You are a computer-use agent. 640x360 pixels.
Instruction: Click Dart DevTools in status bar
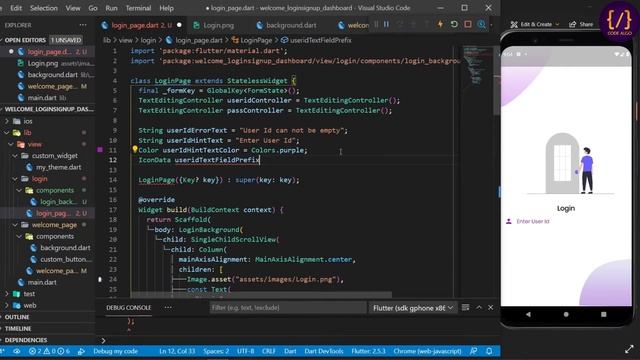(x=324, y=351)
